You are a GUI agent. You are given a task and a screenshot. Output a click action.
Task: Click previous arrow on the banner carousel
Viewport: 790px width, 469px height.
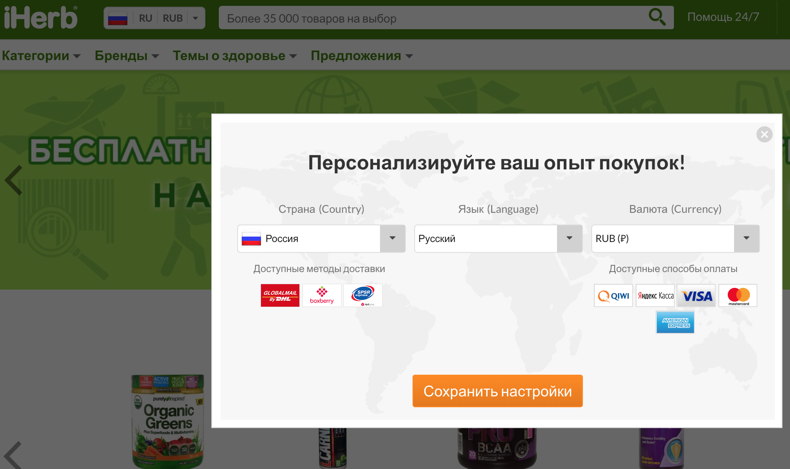[14, 180]
